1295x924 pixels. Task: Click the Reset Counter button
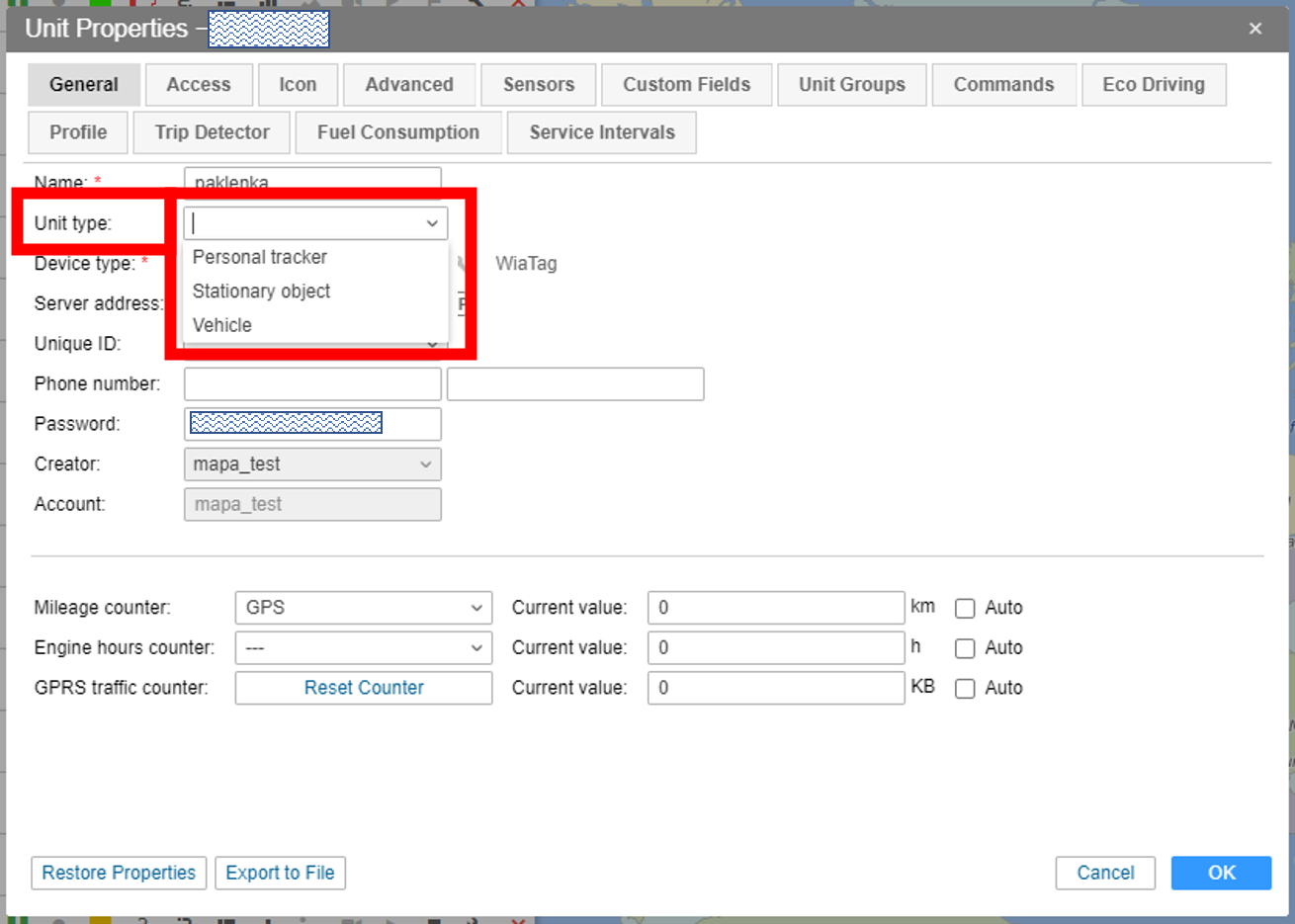[x=363, y=688]
